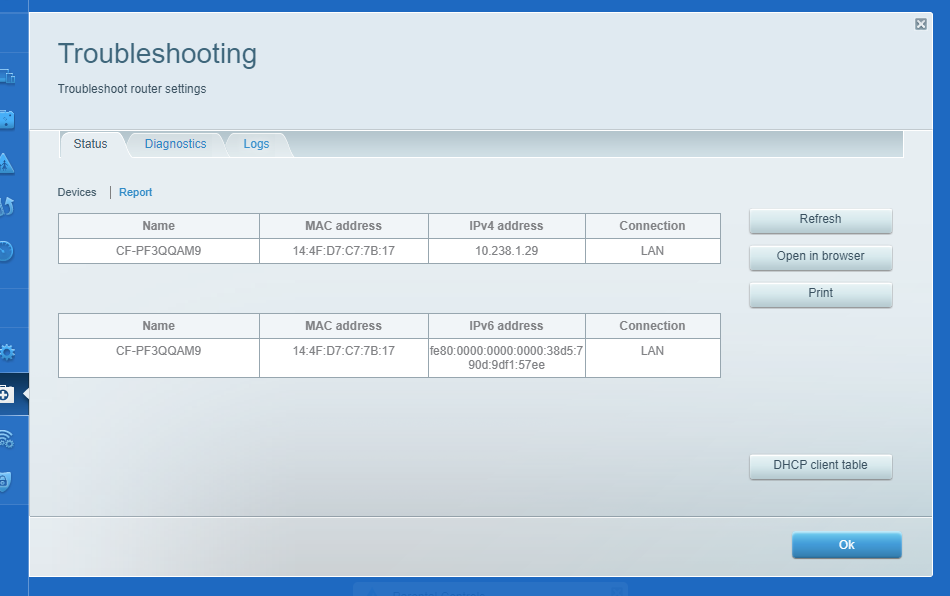Select the CF-PF3QQAM9 device row
Viewport: 950px width, 596px height.
(x=158, y=250)
